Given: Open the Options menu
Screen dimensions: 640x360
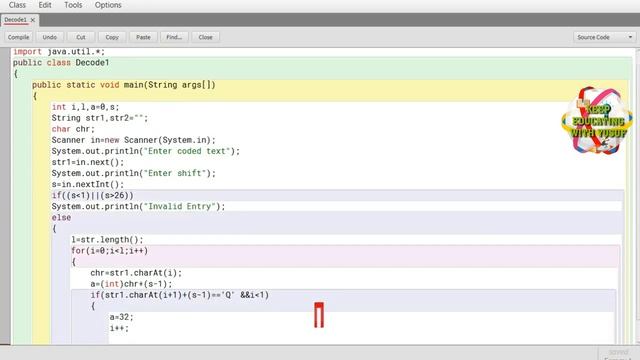Looking at the screenshot, I should tap(108, 5).
